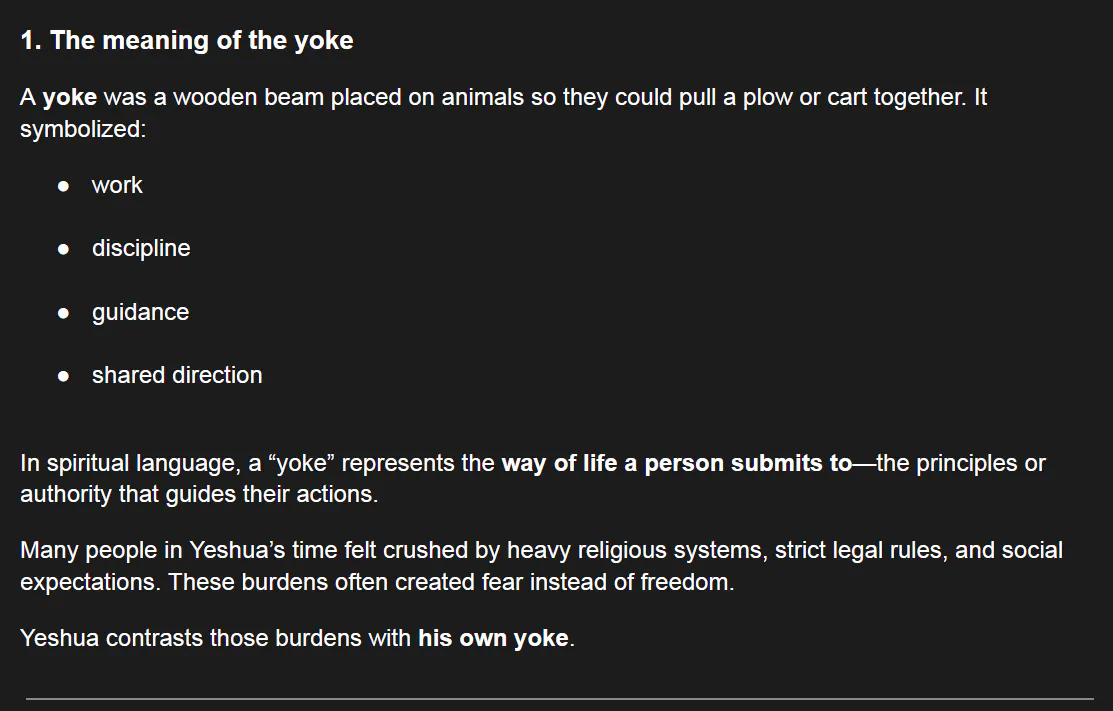Click the "shared direction" list entry
Image resolution: width=1113 pixels, height=711 pixels.
pos(177,376)
